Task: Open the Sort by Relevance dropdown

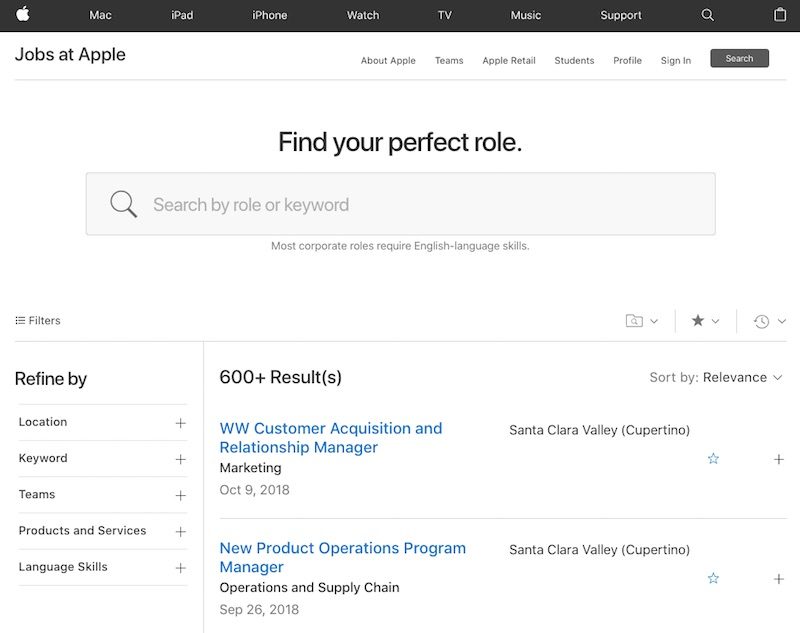Action: 716,377
